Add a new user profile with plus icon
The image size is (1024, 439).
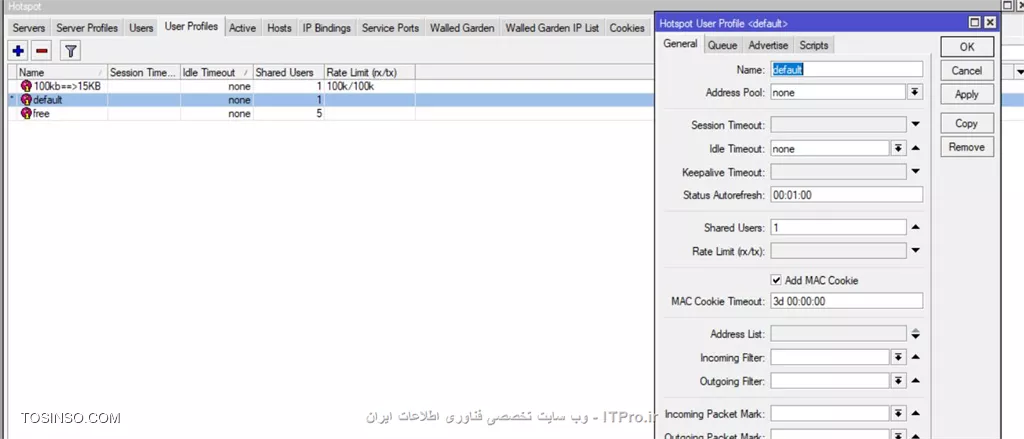point(18,50)
